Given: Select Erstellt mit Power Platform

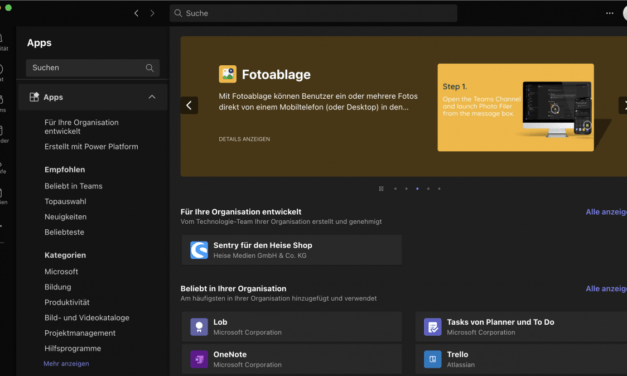Looking at the screenshot, I should point(91,147).
